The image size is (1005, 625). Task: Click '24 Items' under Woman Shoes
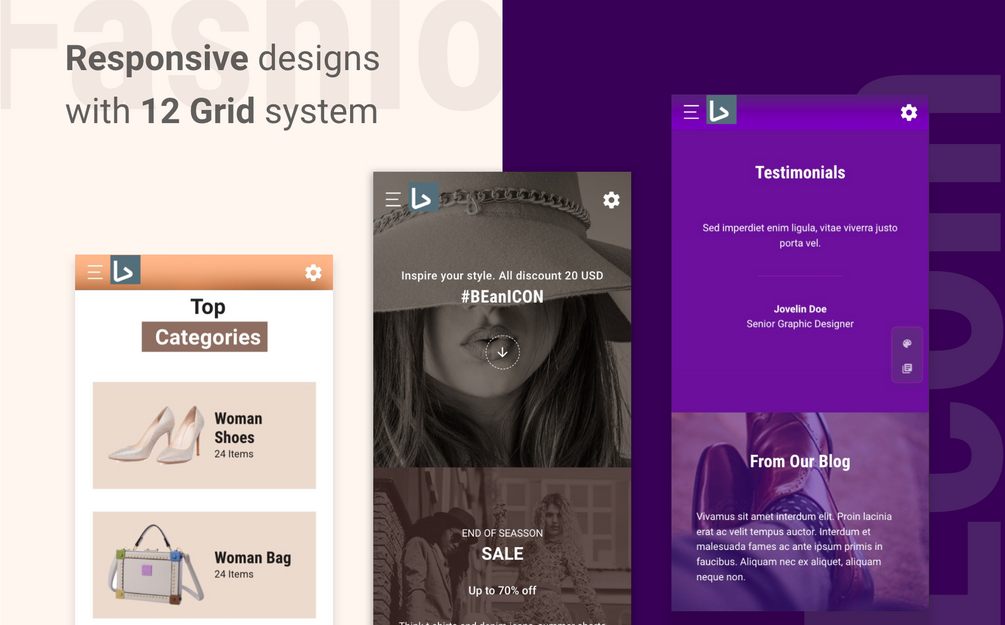(234, 454)
